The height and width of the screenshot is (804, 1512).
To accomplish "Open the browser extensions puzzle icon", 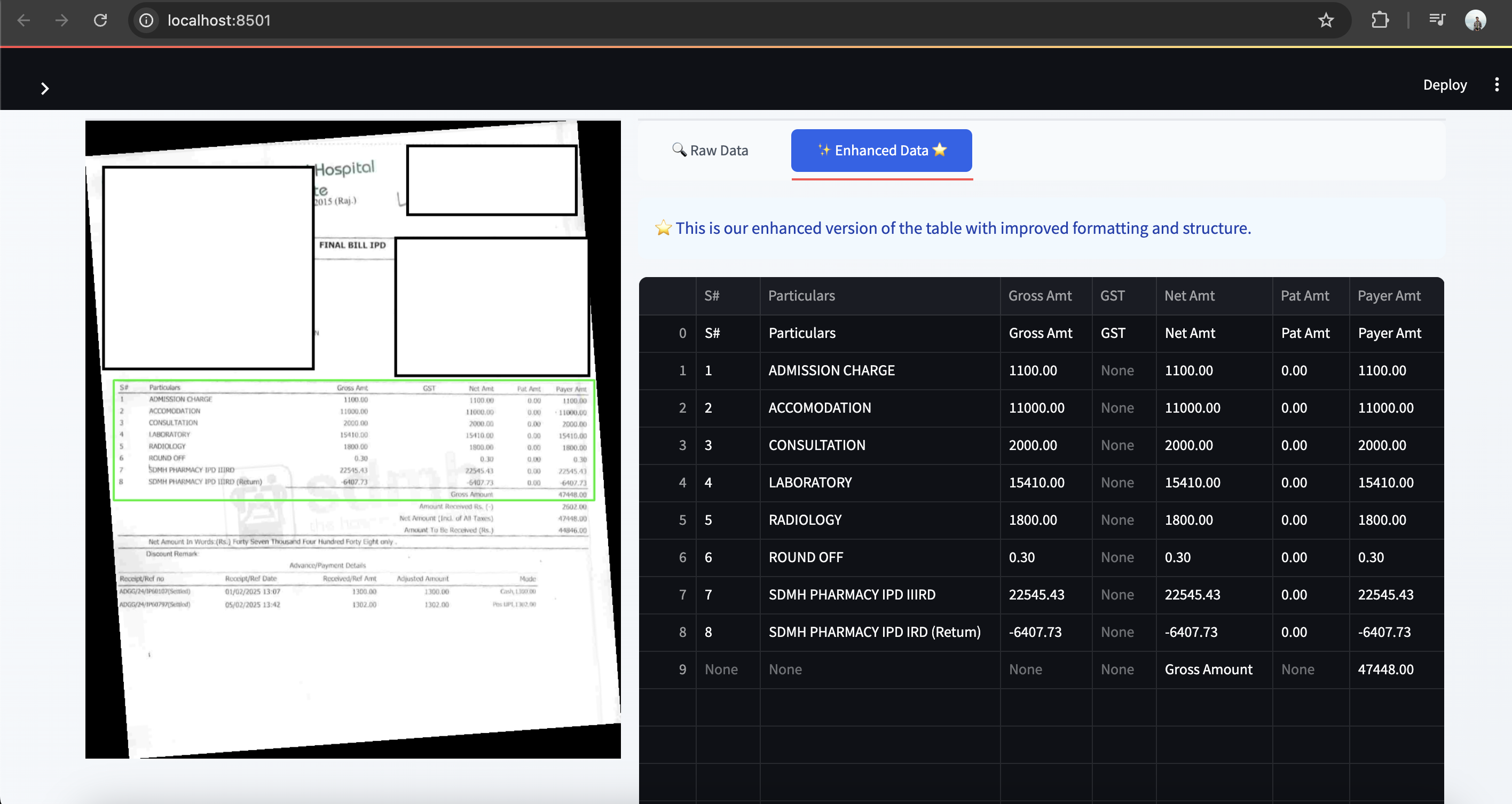I will [x=1380, y=20].
